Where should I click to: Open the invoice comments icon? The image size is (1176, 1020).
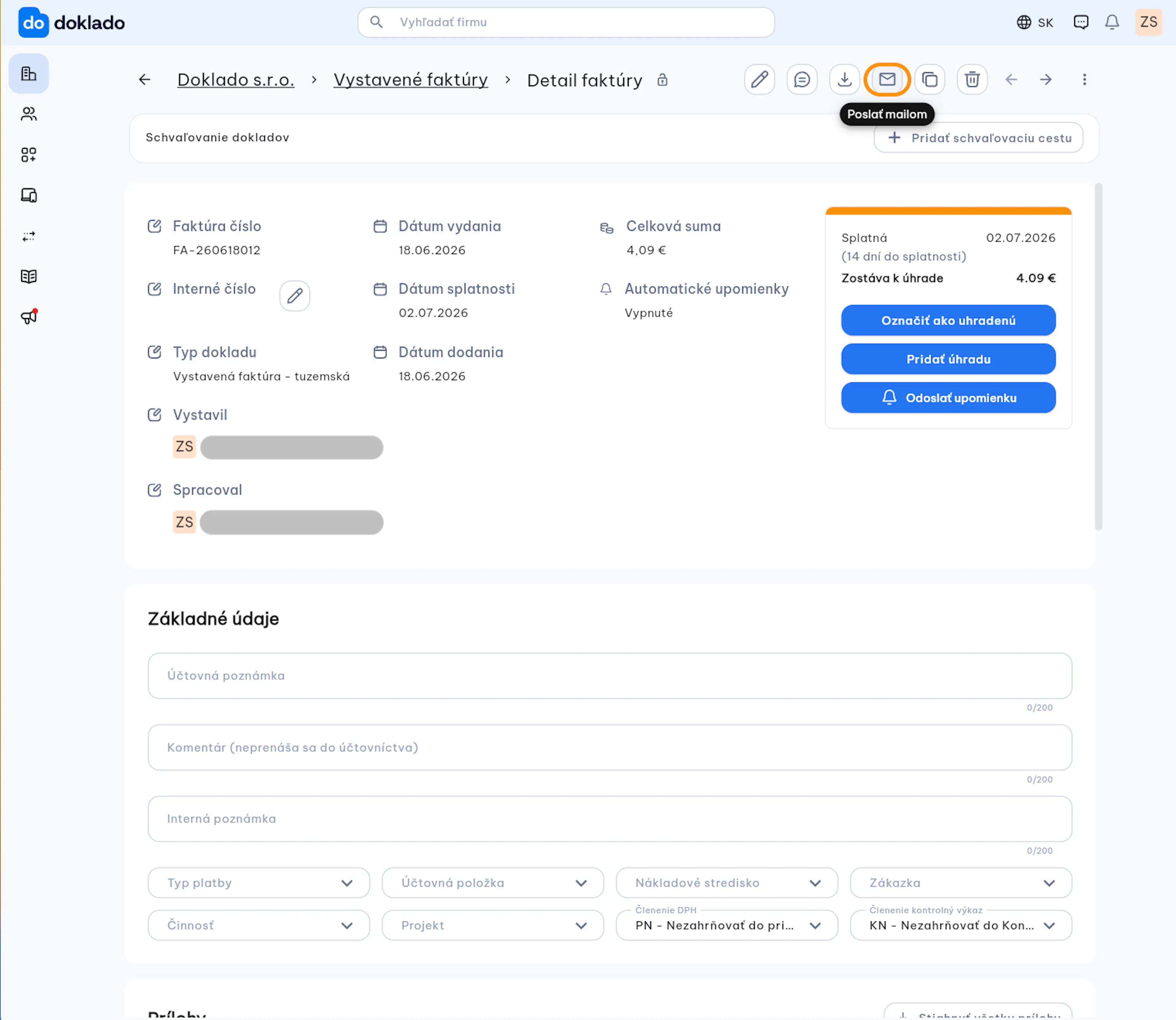[802, 80]
